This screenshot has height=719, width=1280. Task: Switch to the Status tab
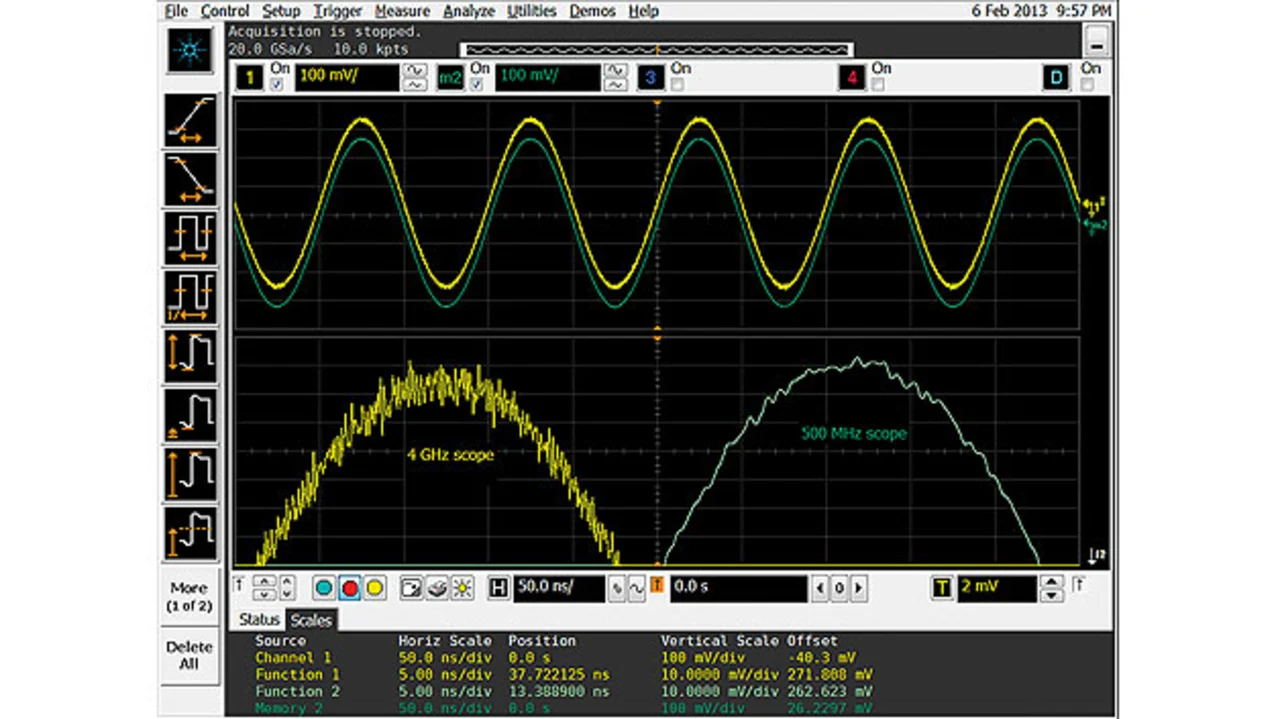259,620
